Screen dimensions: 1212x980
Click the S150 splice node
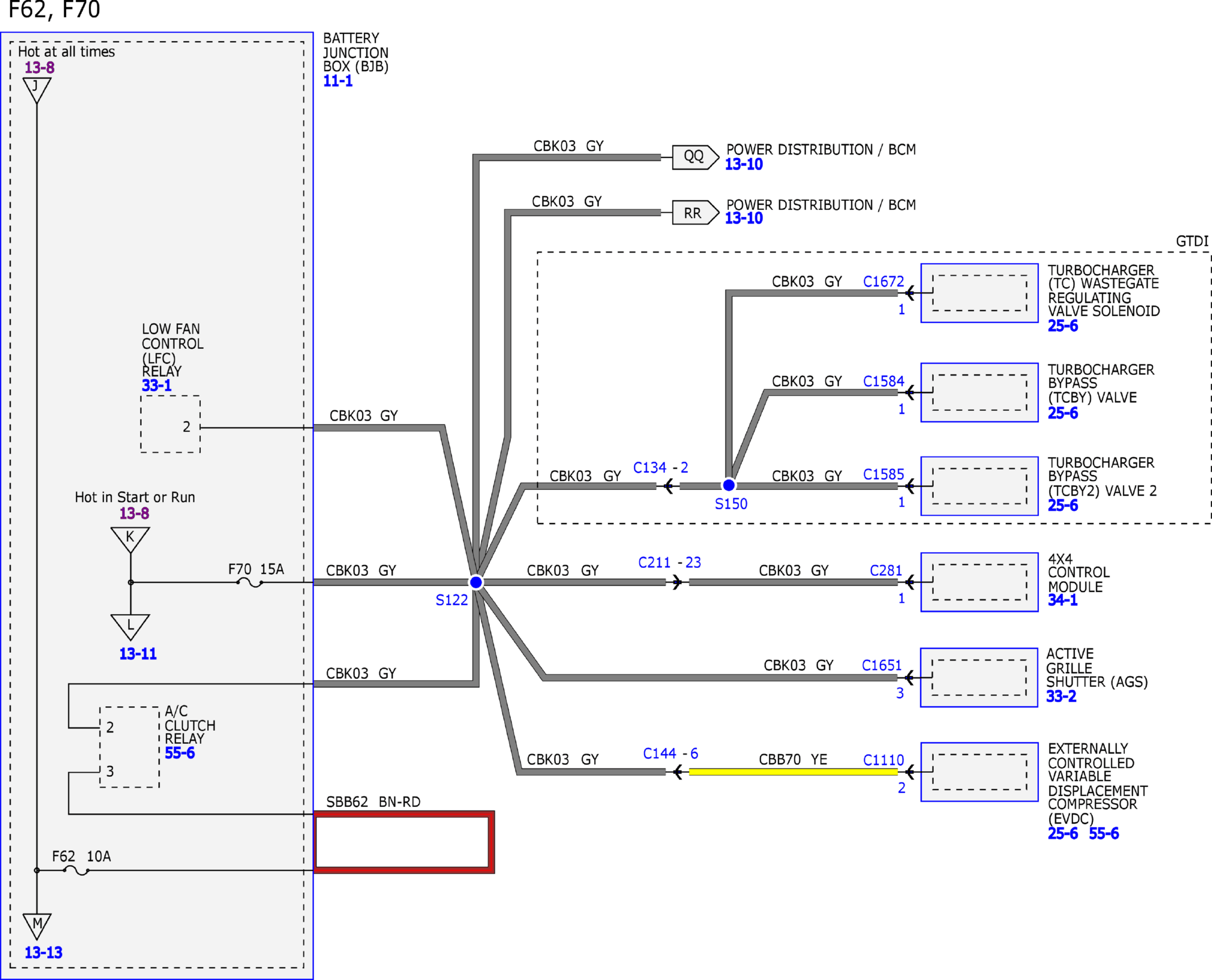tap(729, 485)
